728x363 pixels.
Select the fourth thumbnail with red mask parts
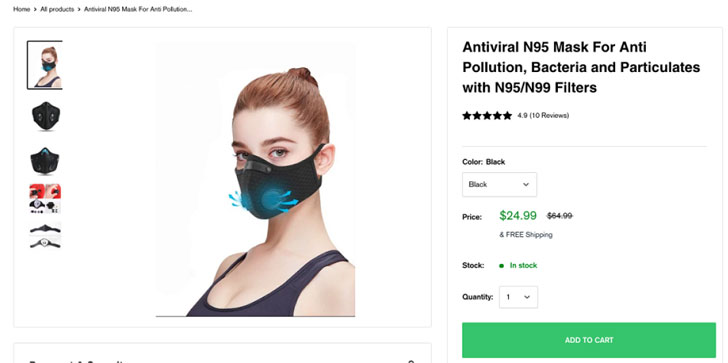pyautogui.click(x=45, y=199)
